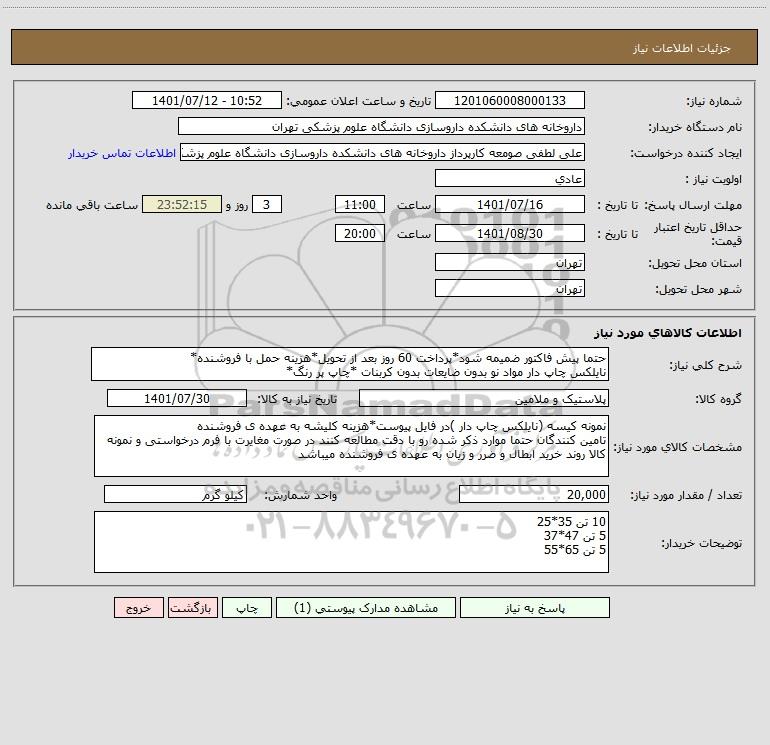770x745 pixels.
Task: Click the label گروه کالا
Action: pos(718,399)
